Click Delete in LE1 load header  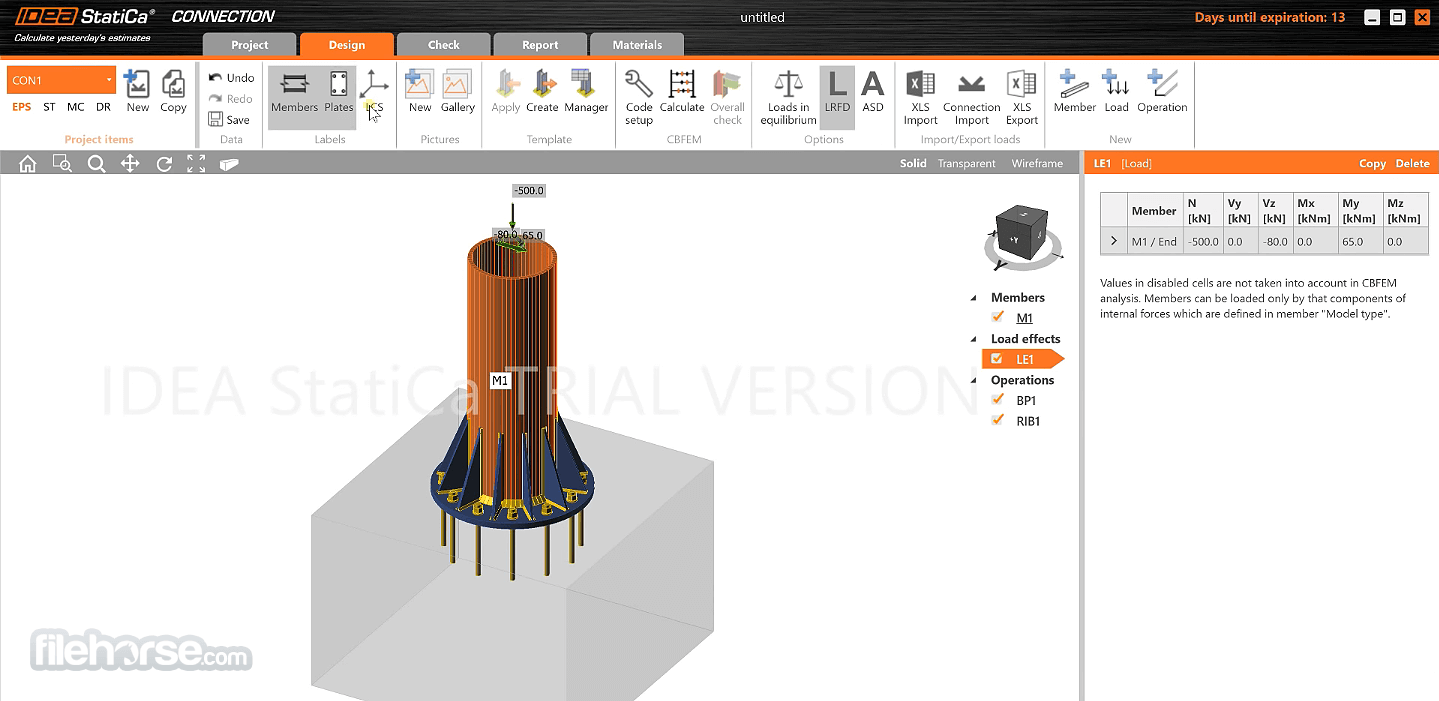(1412, 163)
